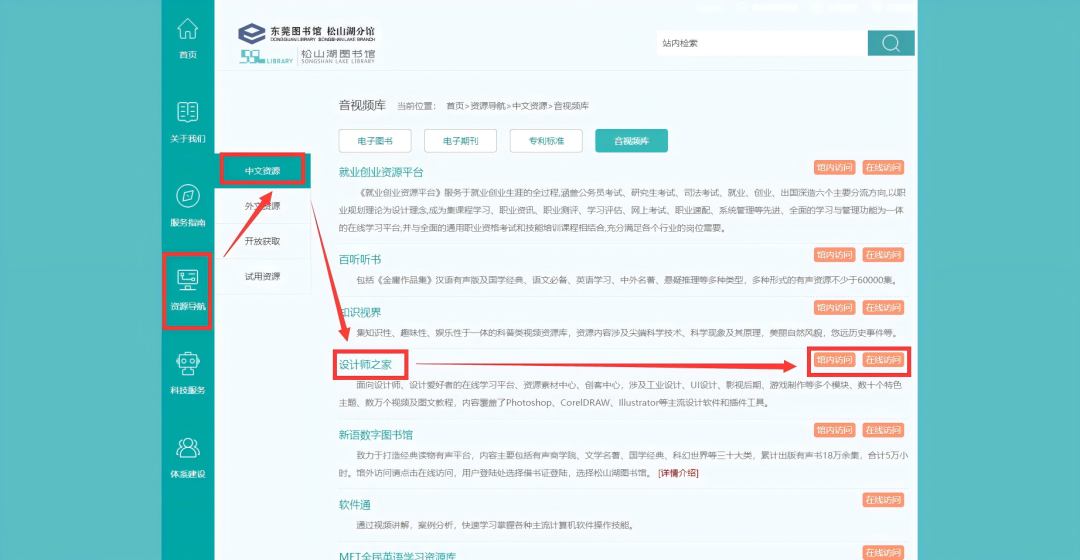
Task: Open 试用资源 submenu entry
Action: 262,276
